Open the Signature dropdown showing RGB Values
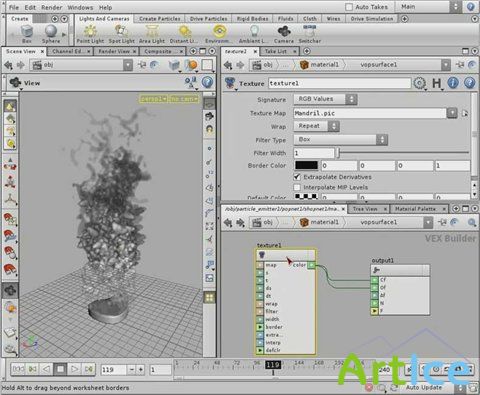The width and height of the screenshot is (480, 395). (x=325, y=99)
